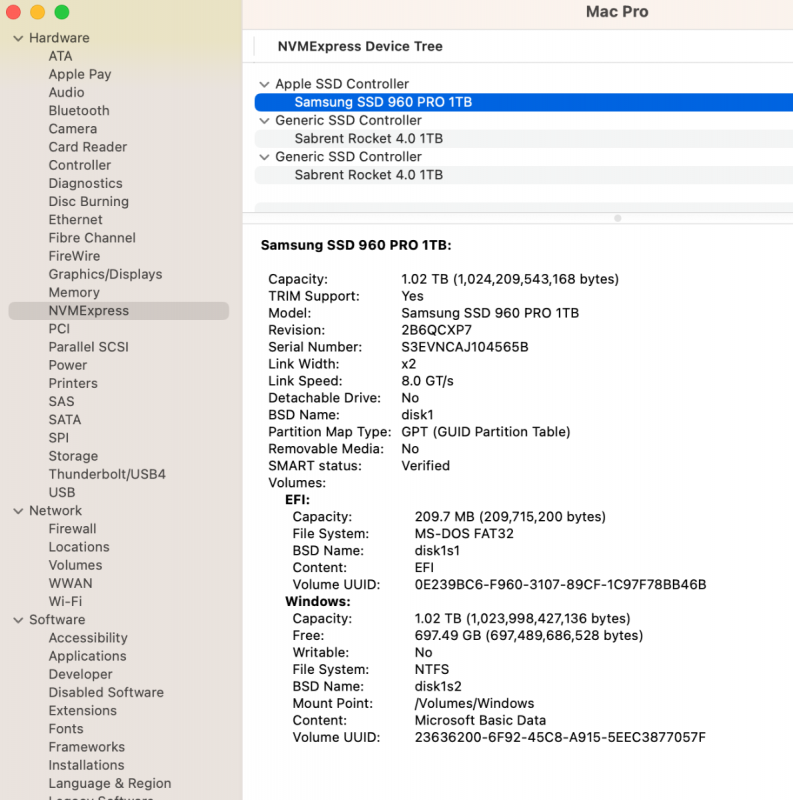Select Bluetooth in the Hardware list
793x800 pixels.
pyautogui.click(x=79, y=111)
